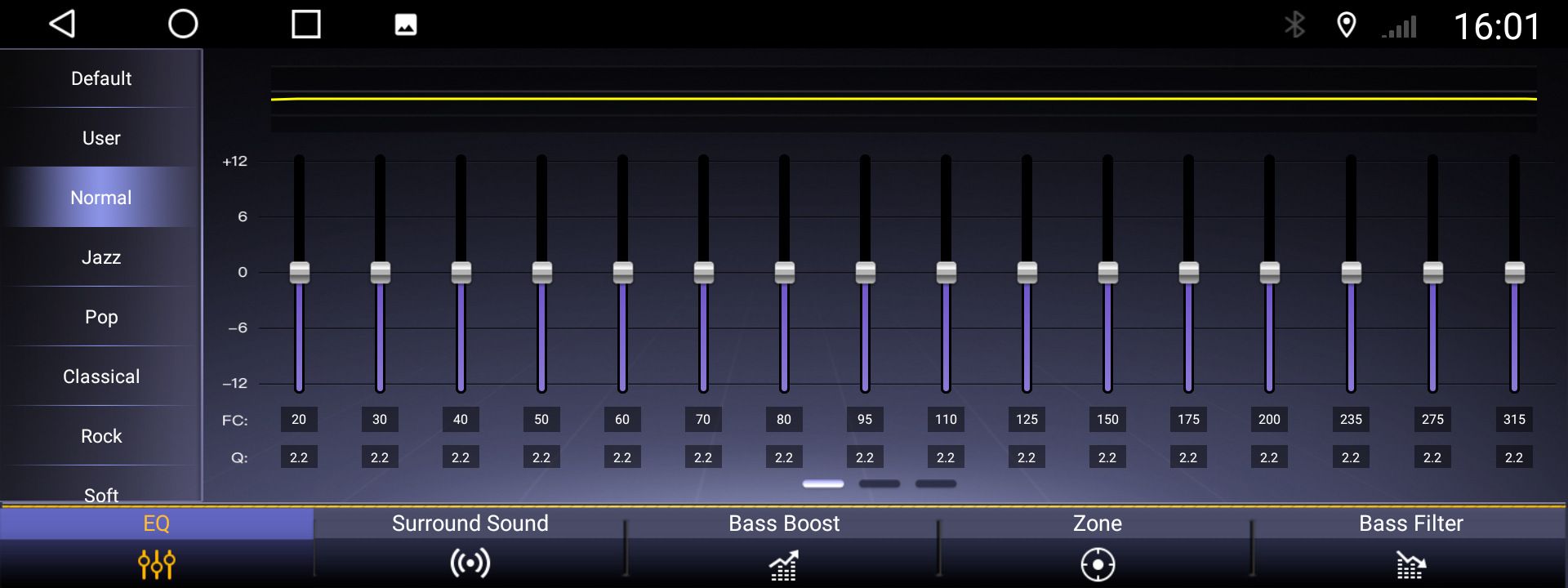Switch to the Bass Boost tab label

pos(784,523)
